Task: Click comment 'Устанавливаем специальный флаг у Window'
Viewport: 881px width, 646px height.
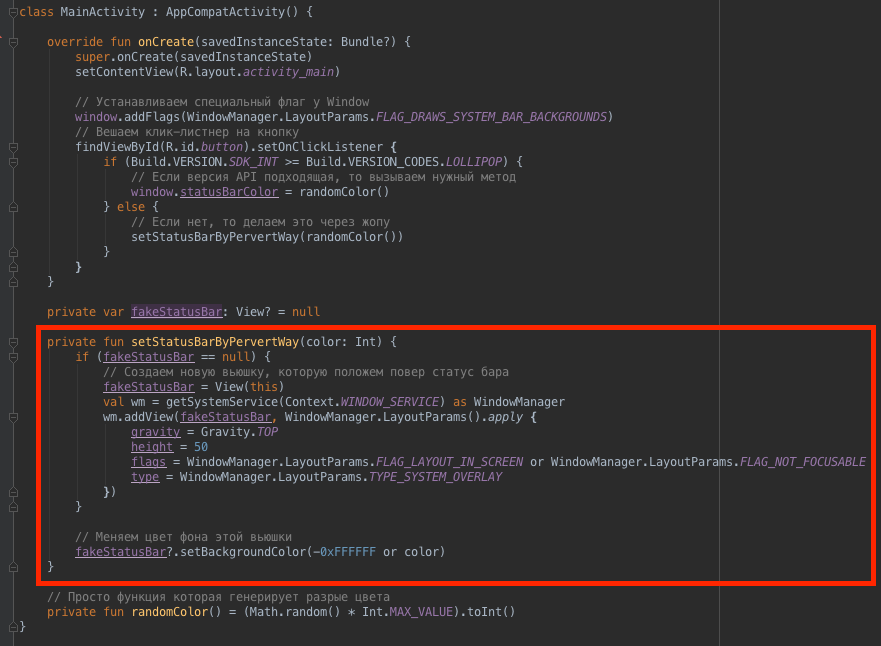Action: point(222,102)
